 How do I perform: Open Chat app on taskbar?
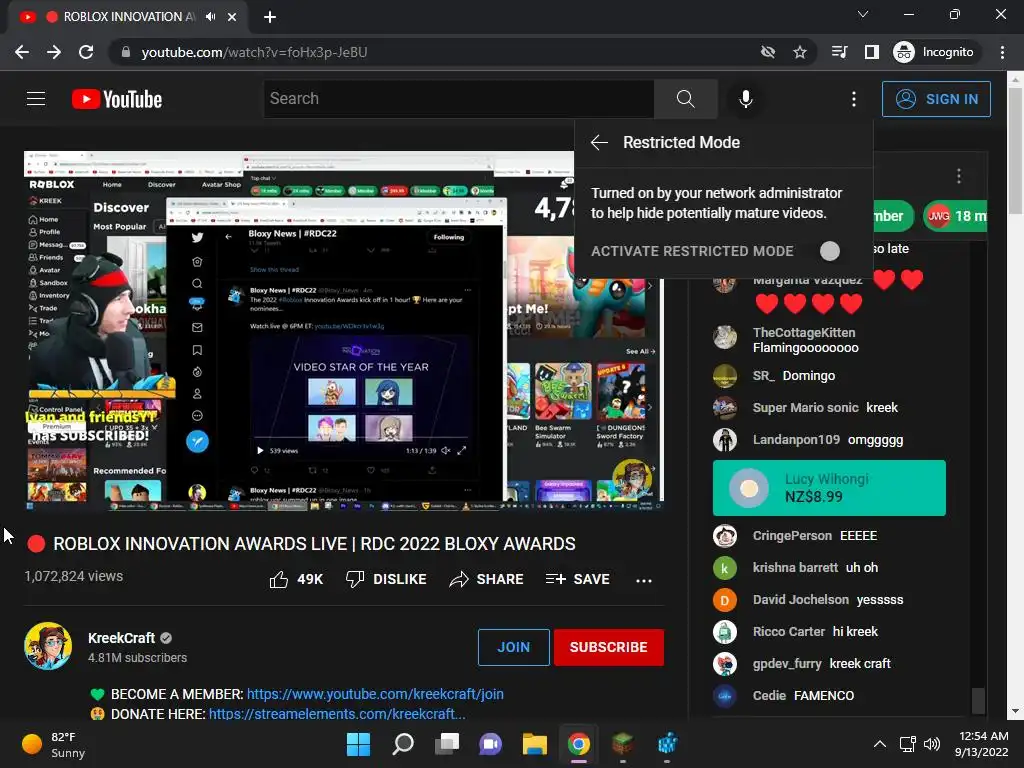point(490,744)
